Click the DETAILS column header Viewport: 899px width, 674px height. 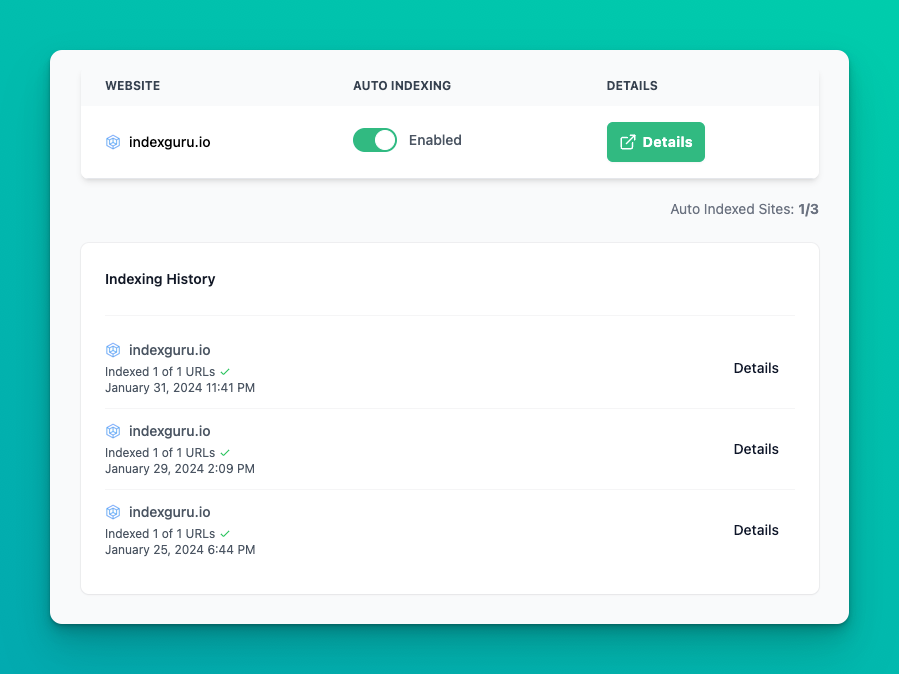[x=631, y=86]
